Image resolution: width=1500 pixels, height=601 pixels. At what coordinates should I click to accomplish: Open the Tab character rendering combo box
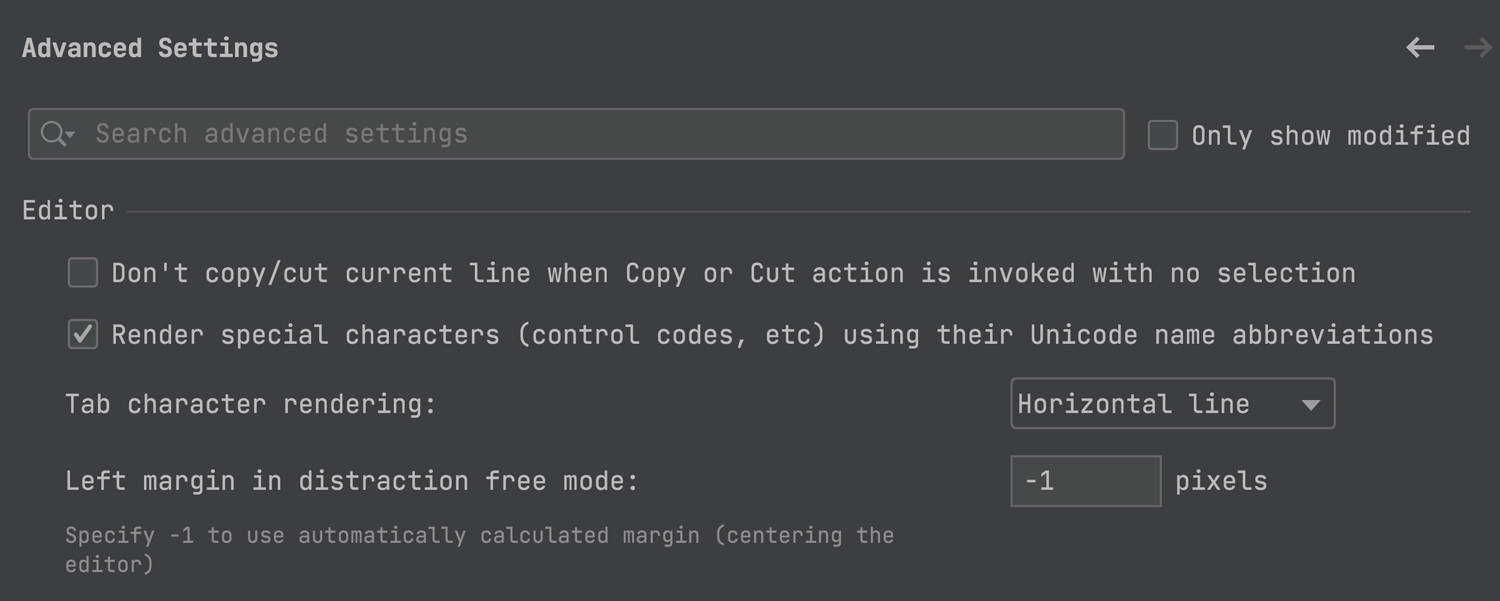[1172, 404]
